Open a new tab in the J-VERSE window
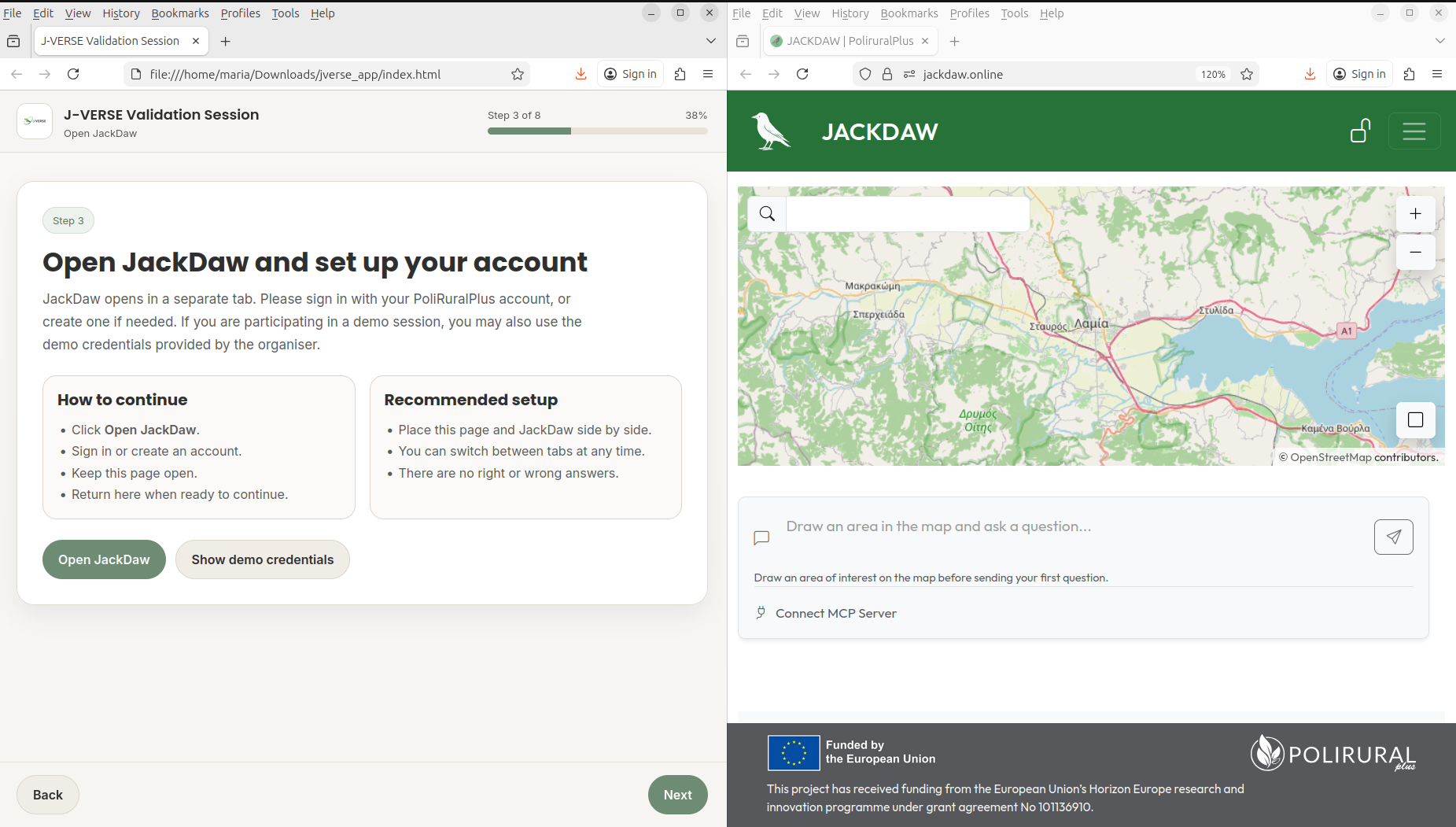Screen dimensions: 1456x827 pos(226,41)
